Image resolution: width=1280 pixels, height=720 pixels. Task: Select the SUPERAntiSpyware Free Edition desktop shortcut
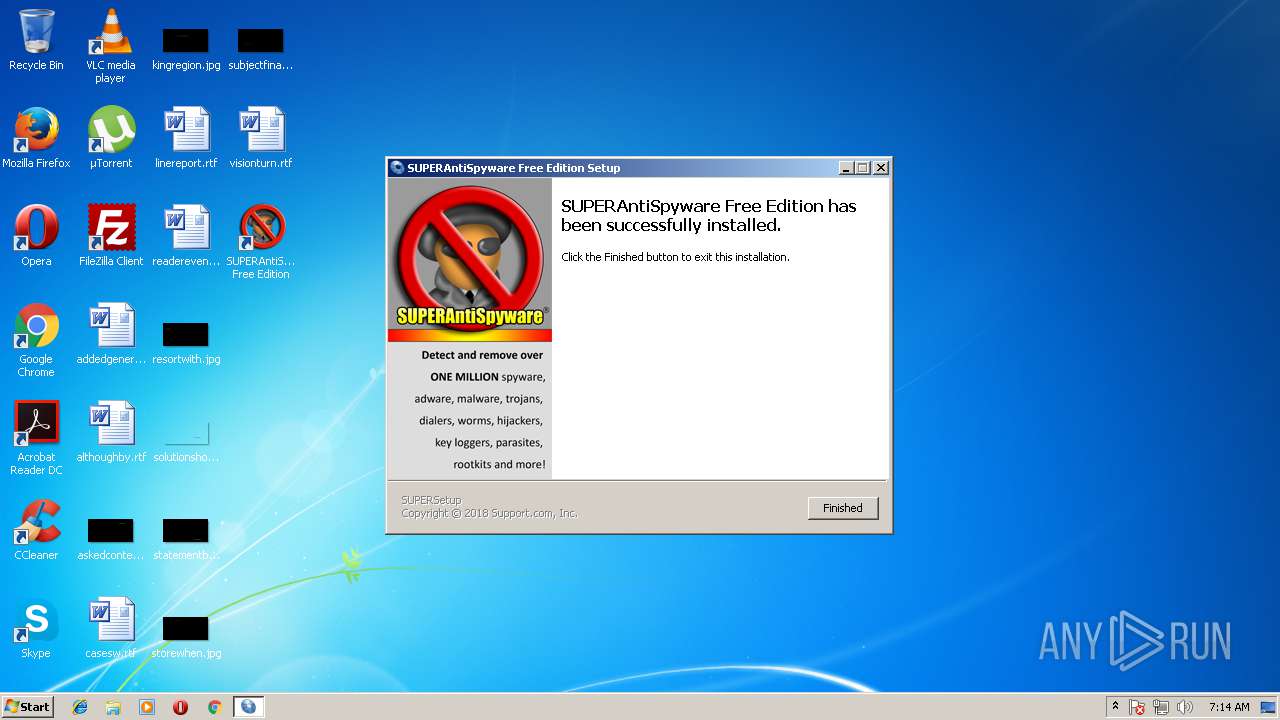[261, 242]
